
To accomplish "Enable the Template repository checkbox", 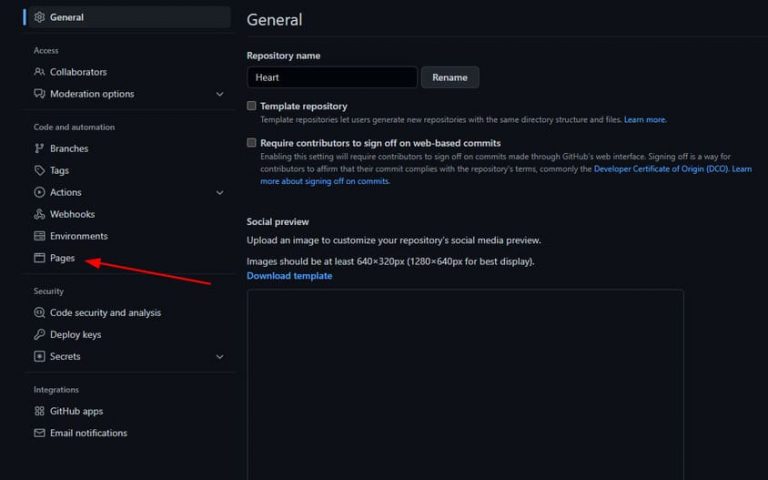I will 252,106.
